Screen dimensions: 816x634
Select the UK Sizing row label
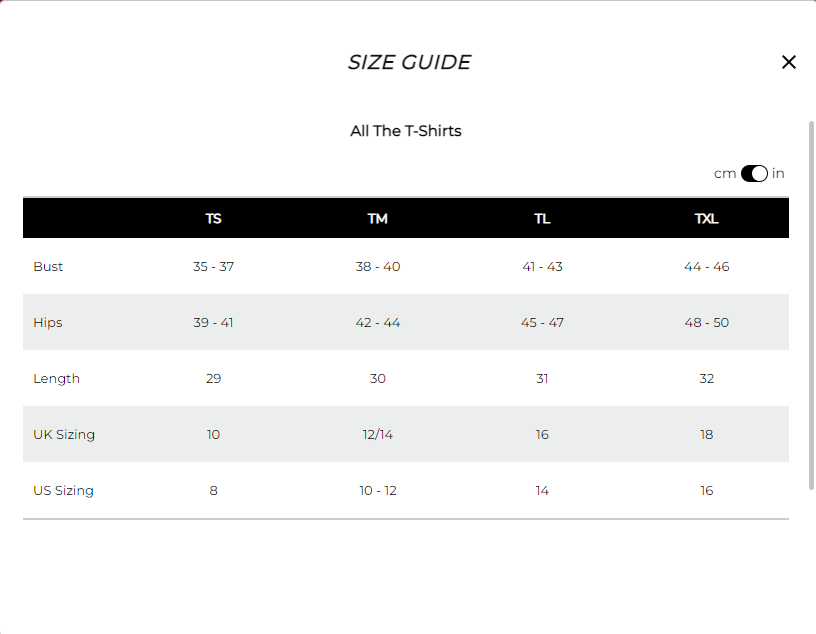(64, 435)
